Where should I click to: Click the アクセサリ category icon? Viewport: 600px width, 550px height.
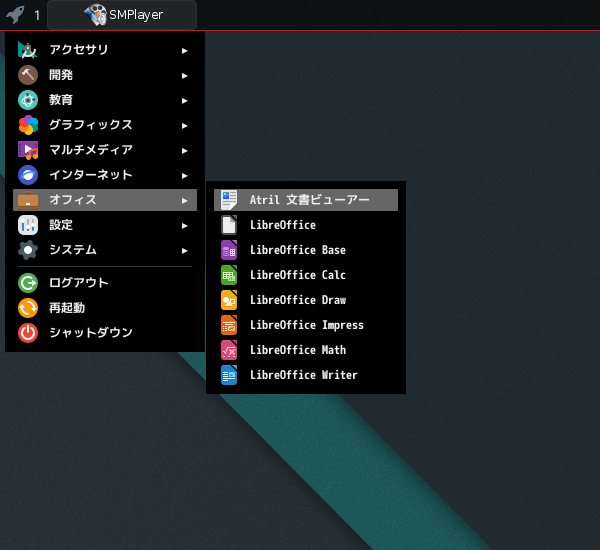pos(28,50)
